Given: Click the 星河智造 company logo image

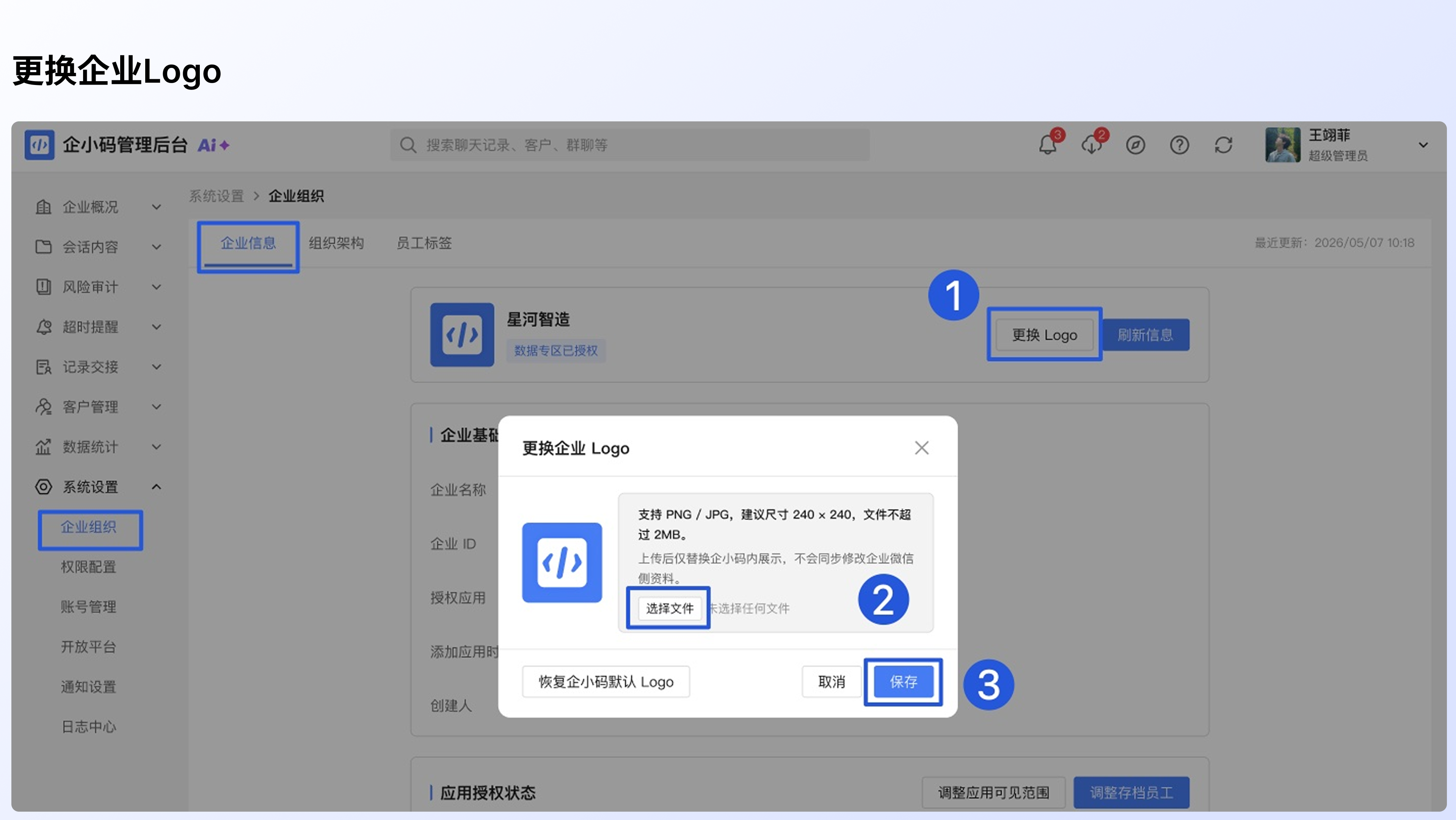Looking at the screenshot, I should 462,335.
